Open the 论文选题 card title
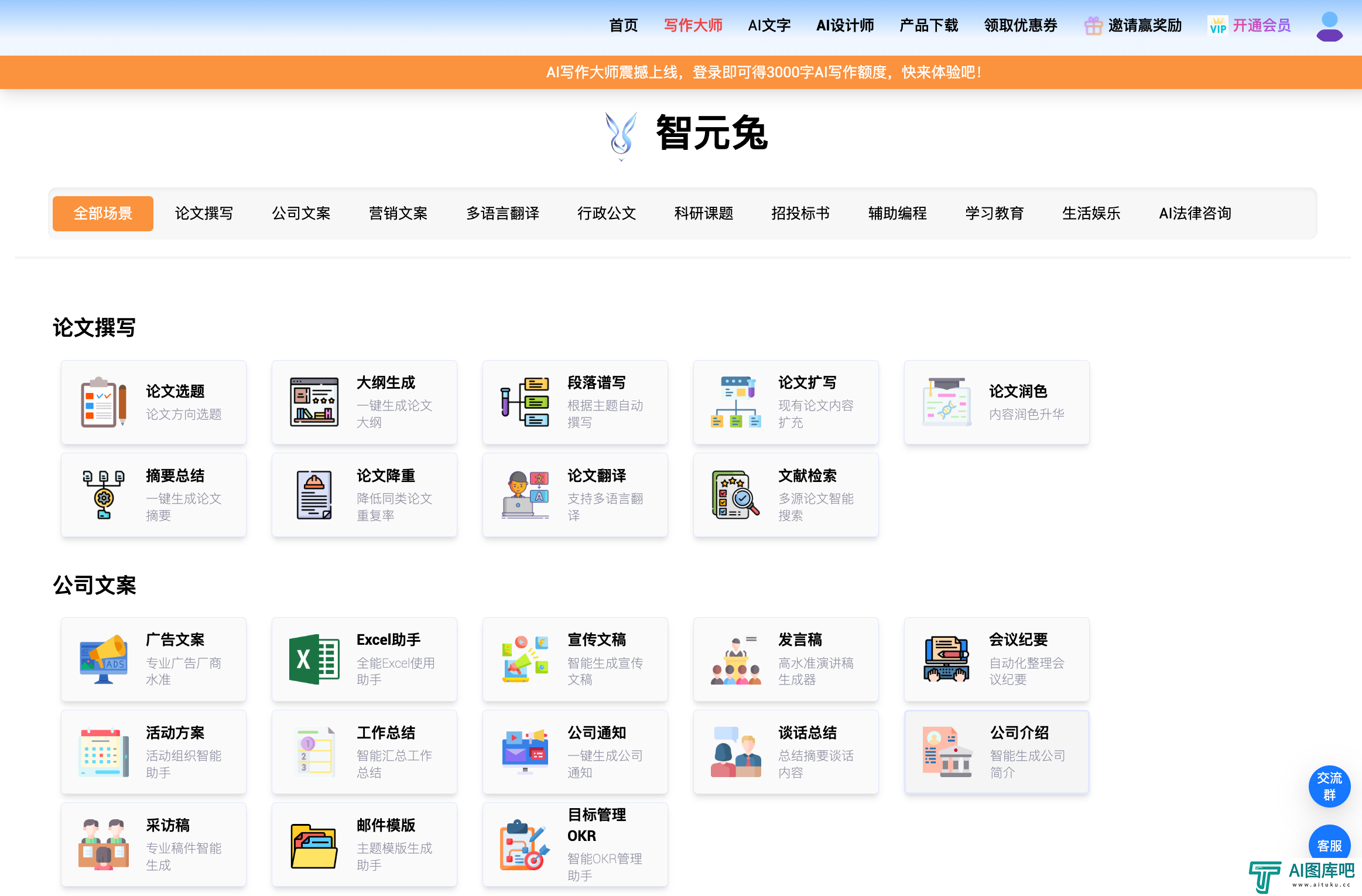1362x896 pixels. (175, 391)
